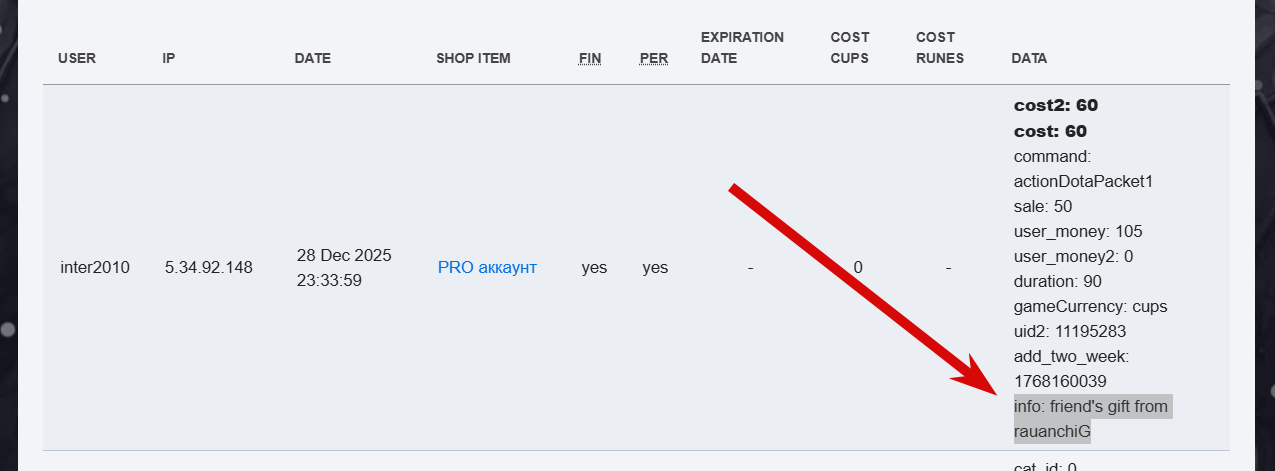Click the bold cost2: 60 line
The height and width of the screenshot is (471, 1275).
tap(1056, 105)
